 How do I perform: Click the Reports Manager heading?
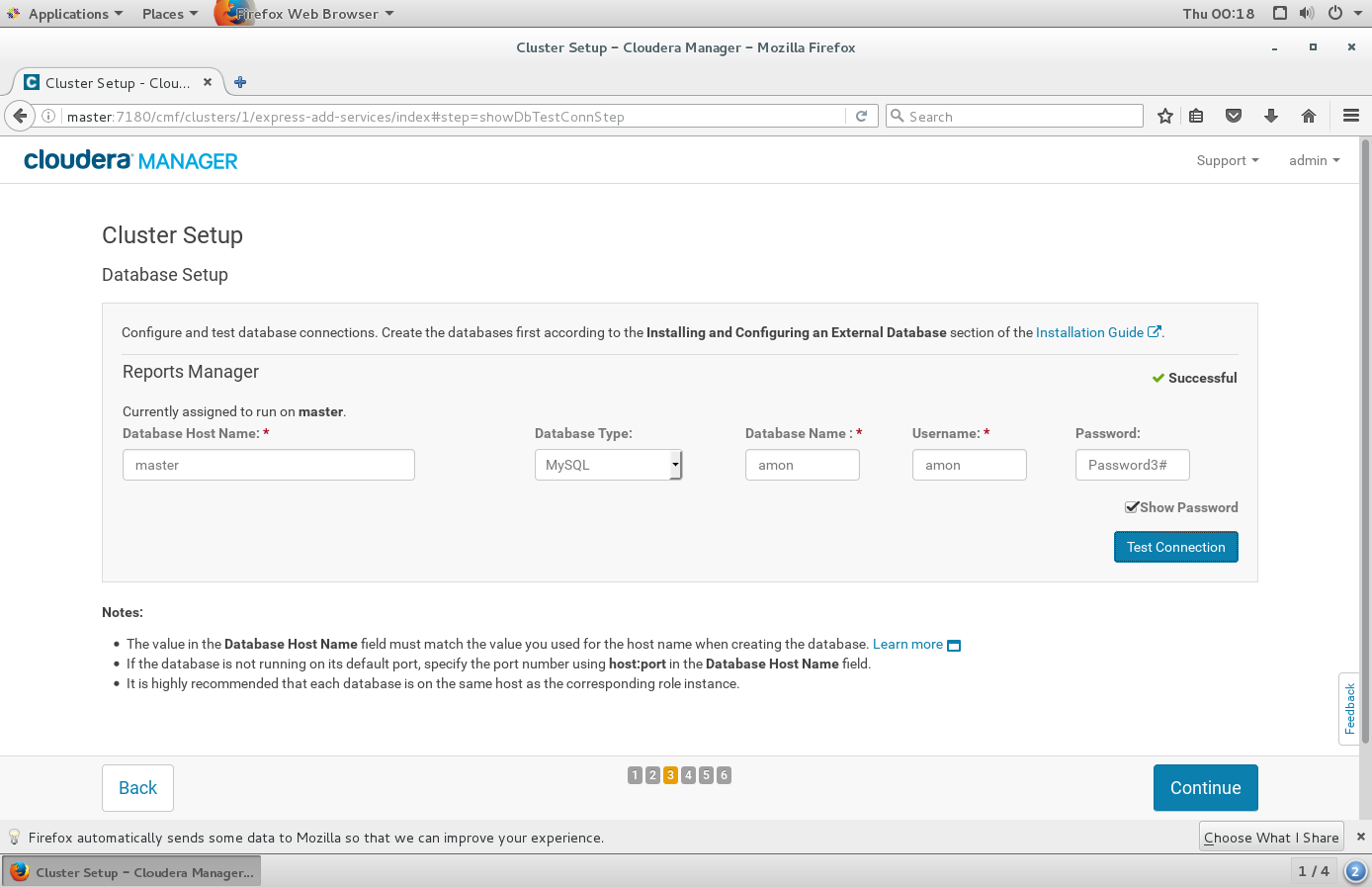coord(191,372)
